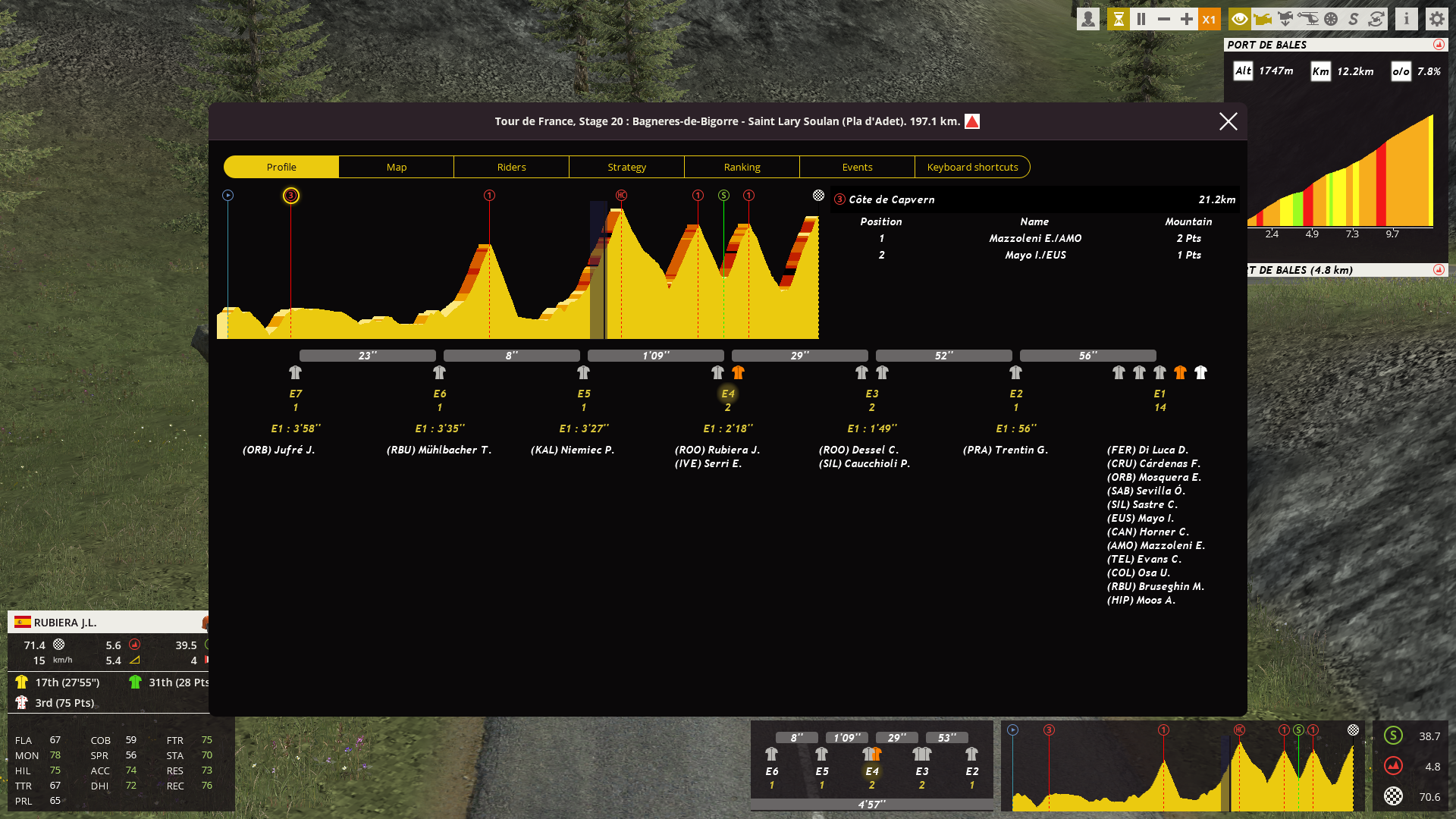Select rider (ROO) Rubiera J.
This screenshot has height=819, width=1456.
717,450
